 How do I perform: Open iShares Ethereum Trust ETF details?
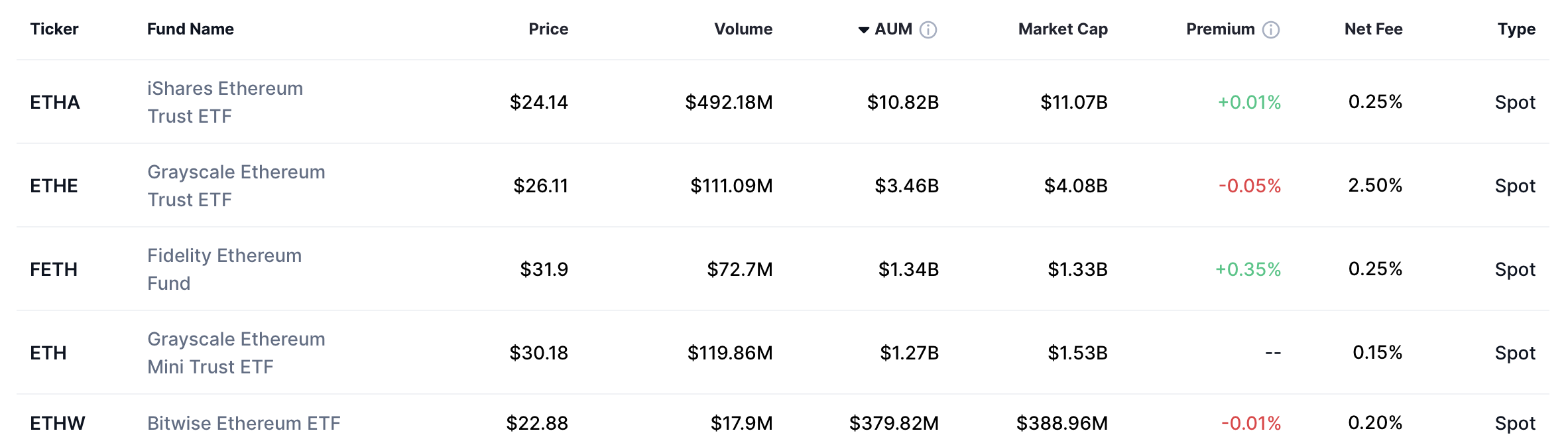tap(224, 102)
